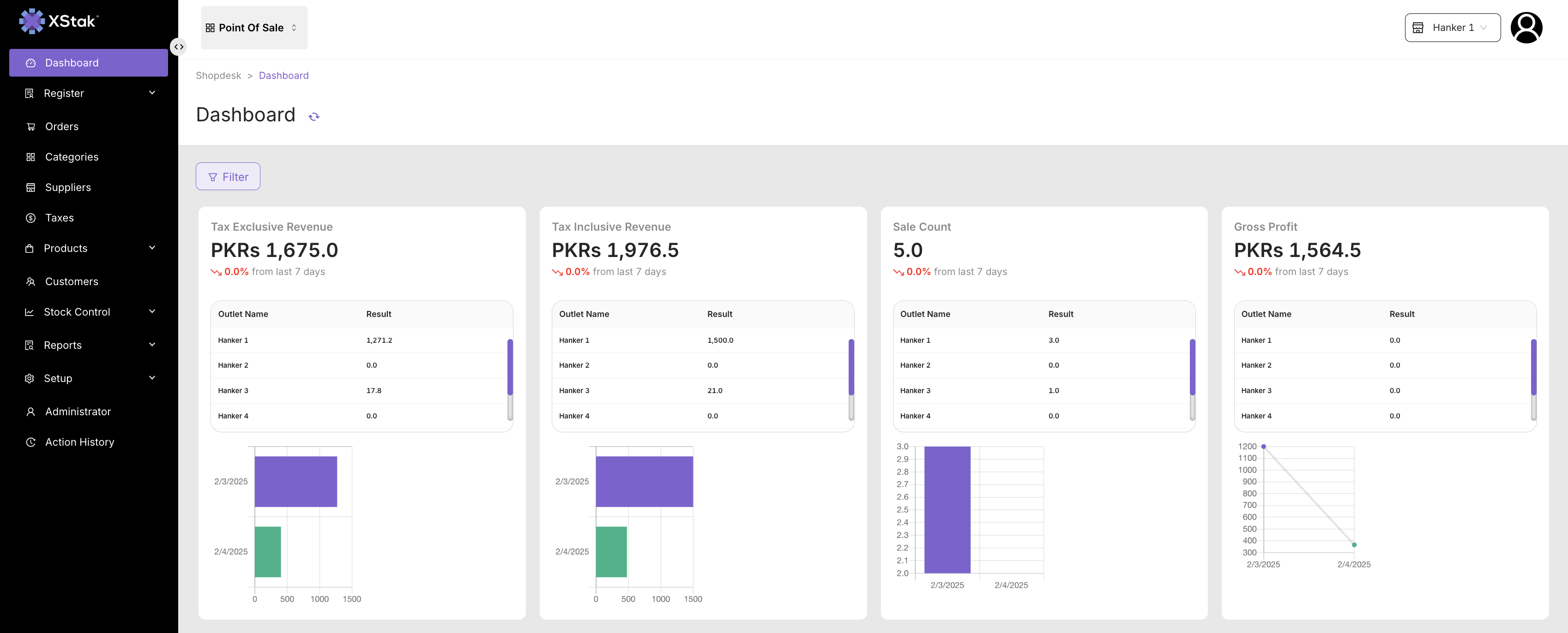Click the Action History clock icon
The height and width of the screenshot is (633, 1568).
pos(30,442)
